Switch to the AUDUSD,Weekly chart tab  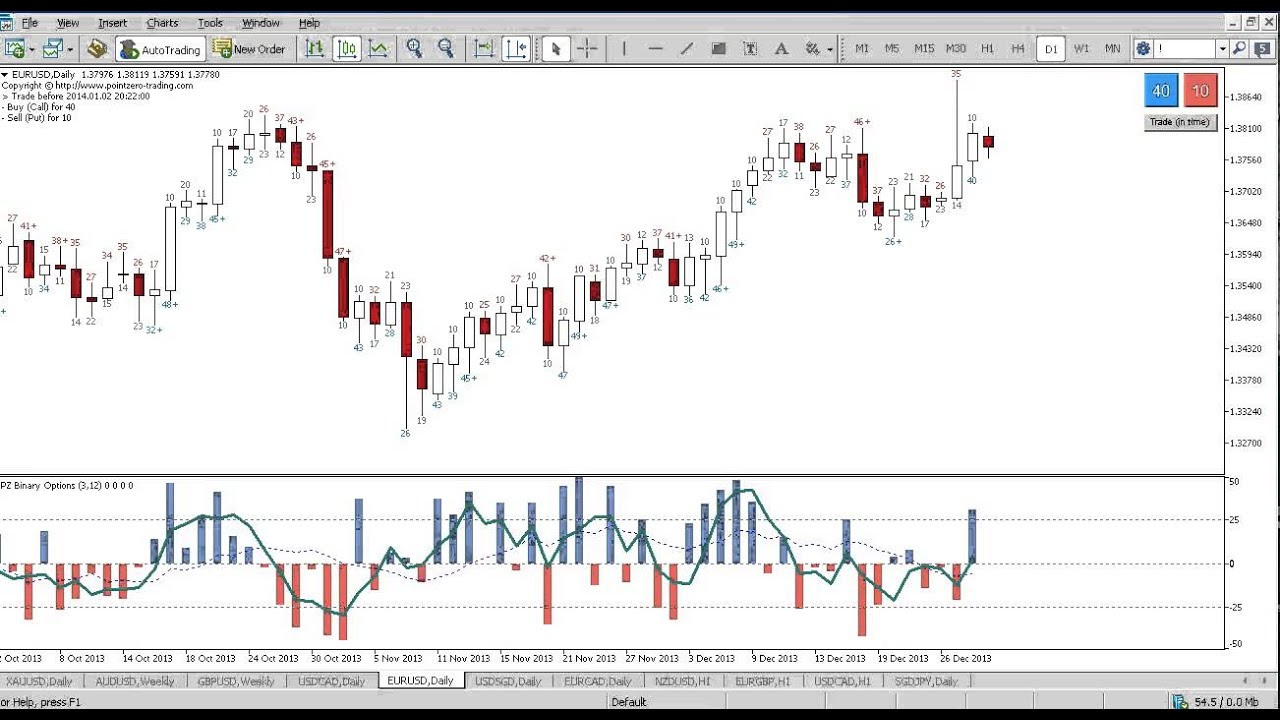135,681
